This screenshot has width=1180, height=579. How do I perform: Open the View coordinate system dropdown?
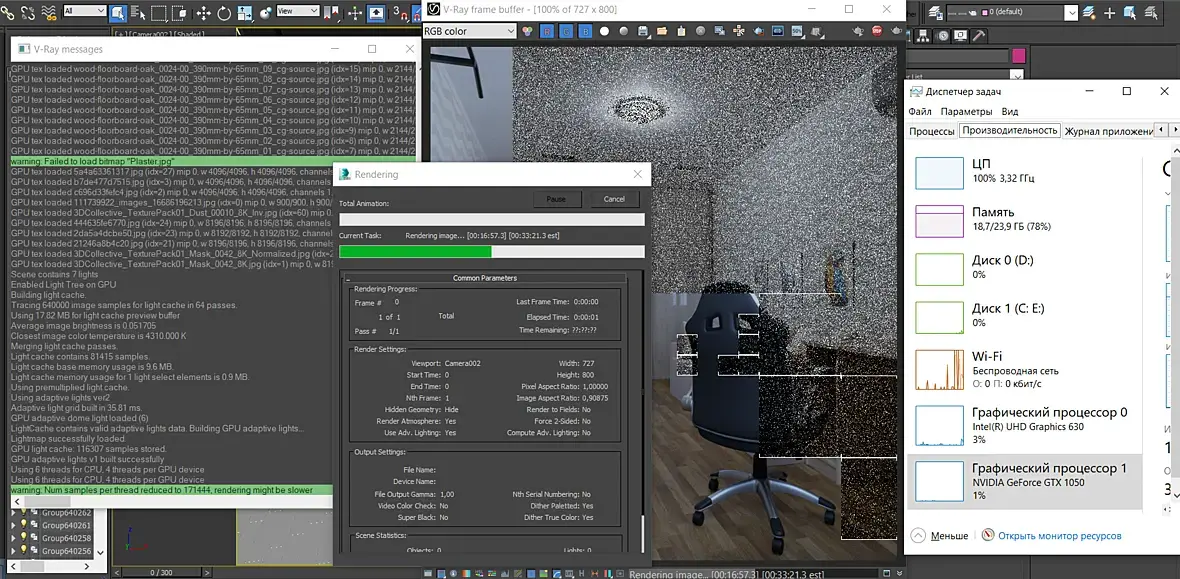297,12
